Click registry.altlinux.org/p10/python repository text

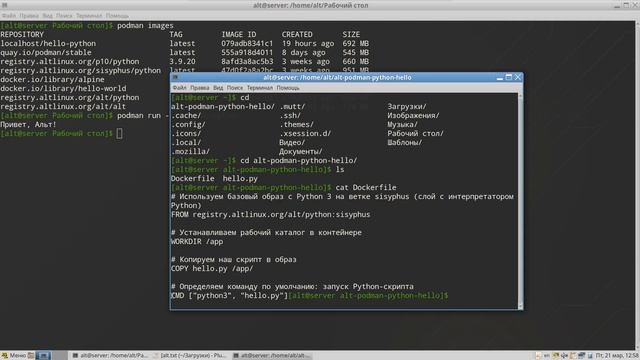(70, 61)
